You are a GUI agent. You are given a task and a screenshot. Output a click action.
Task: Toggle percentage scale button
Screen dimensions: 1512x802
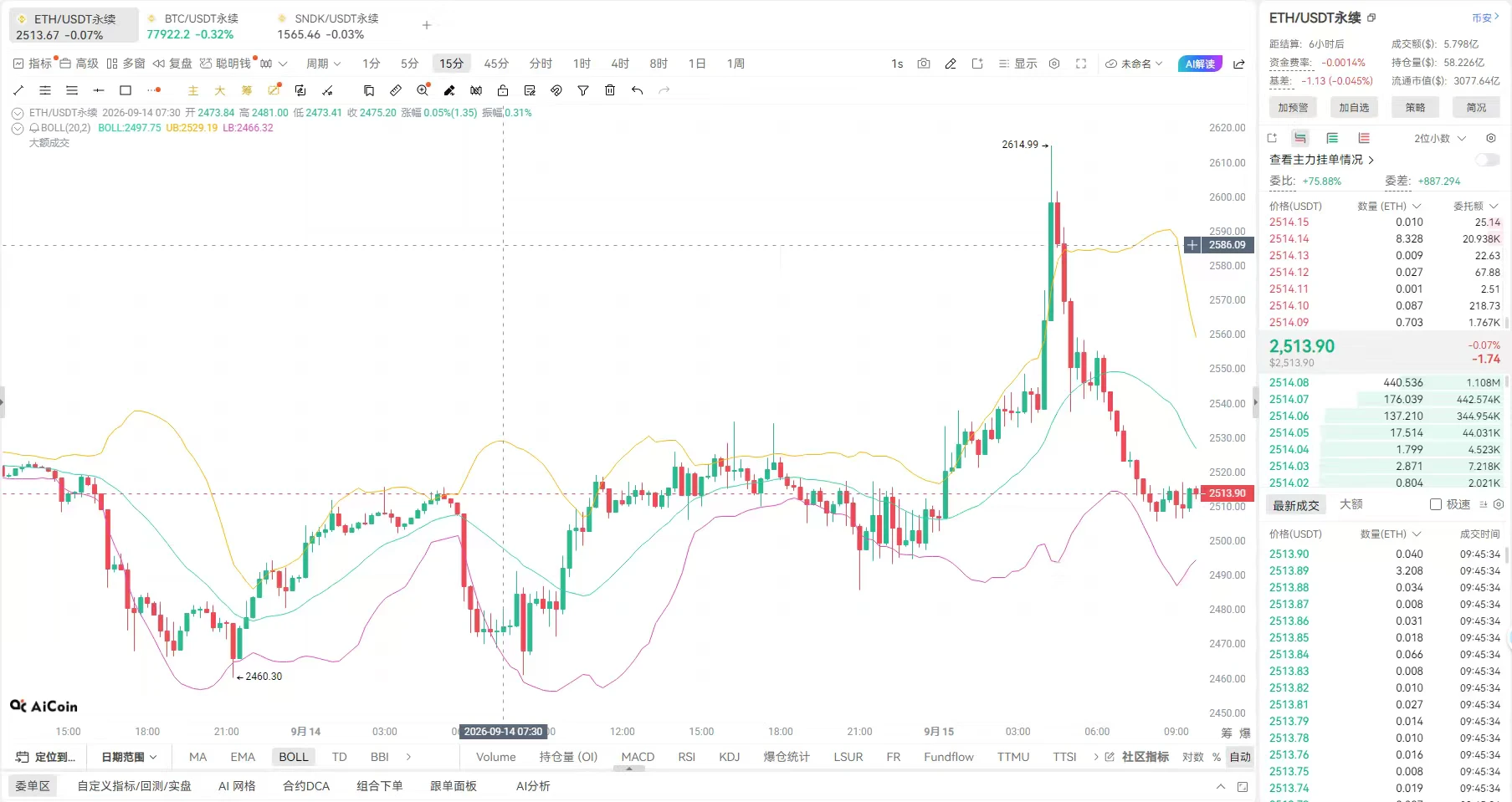click(x=1217, y=757)
